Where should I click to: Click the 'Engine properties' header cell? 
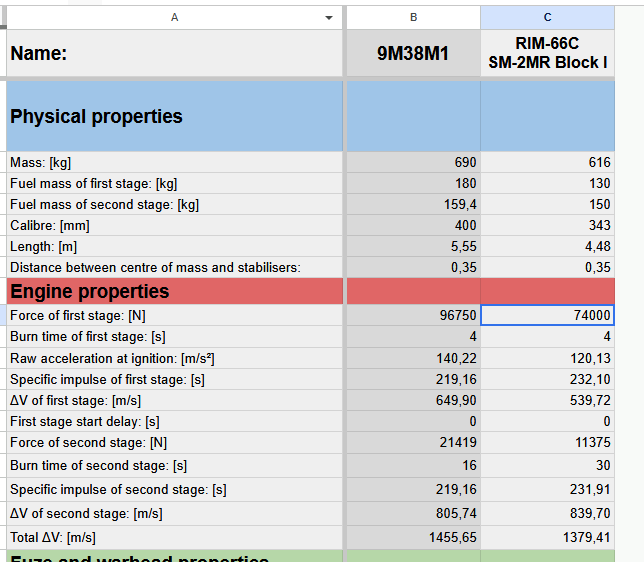coord(175,291)
